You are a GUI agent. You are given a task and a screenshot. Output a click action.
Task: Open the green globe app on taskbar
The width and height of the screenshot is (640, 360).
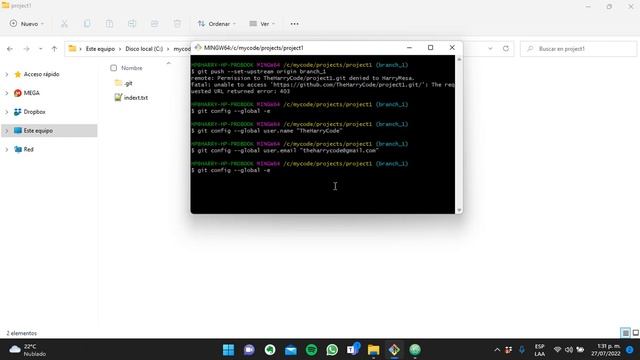[415, 350]
